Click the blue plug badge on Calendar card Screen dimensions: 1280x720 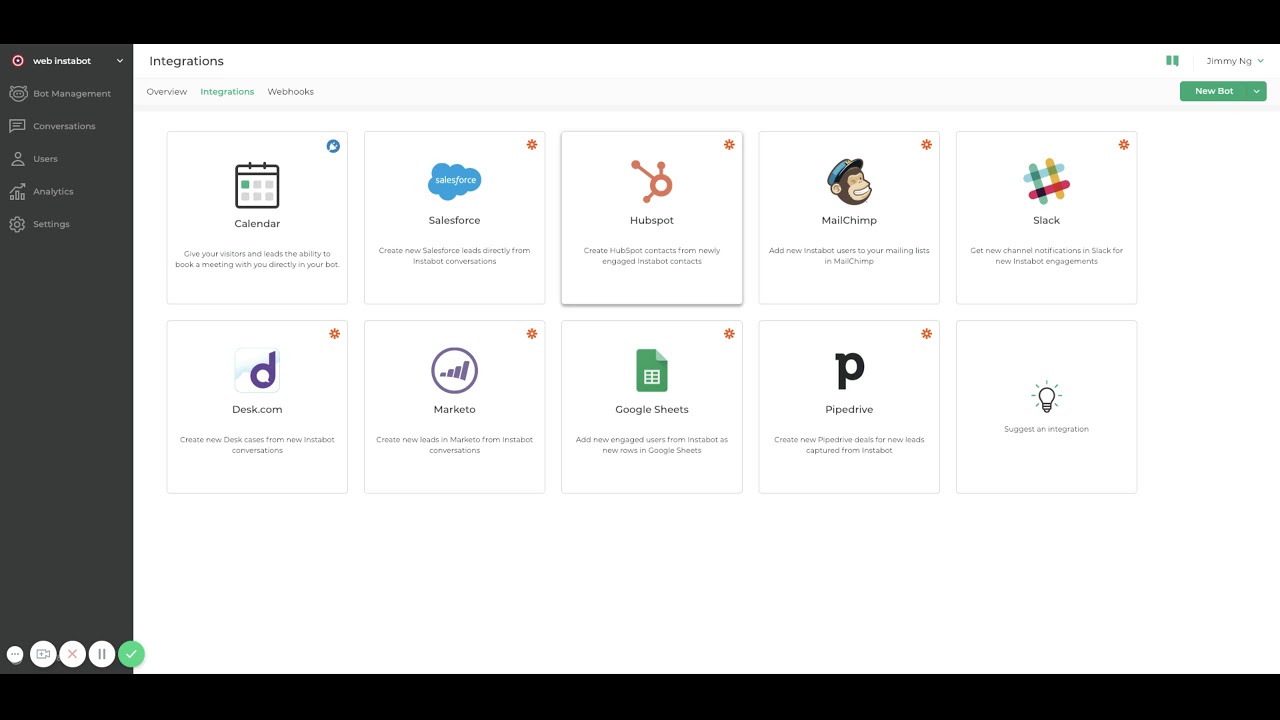pos(334,146)
